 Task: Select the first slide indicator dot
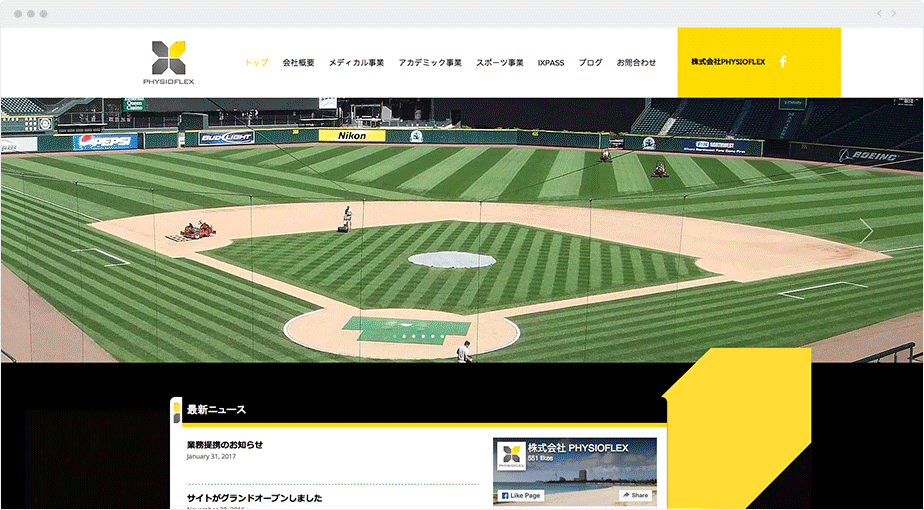pyautogui.click(x=395, y=336)
